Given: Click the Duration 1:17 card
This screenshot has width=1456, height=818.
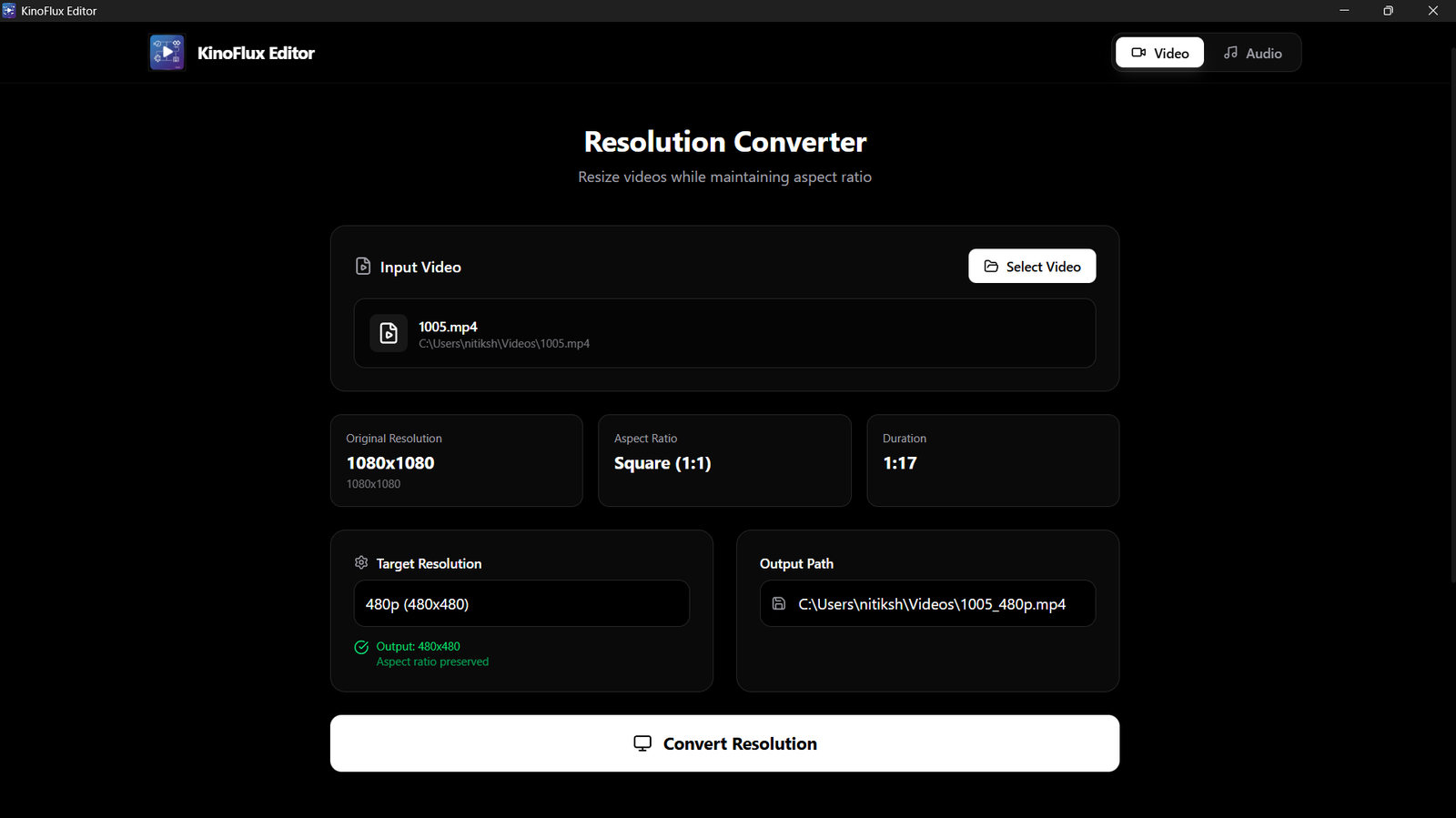Looking at the screenshot, I should 993,460.
